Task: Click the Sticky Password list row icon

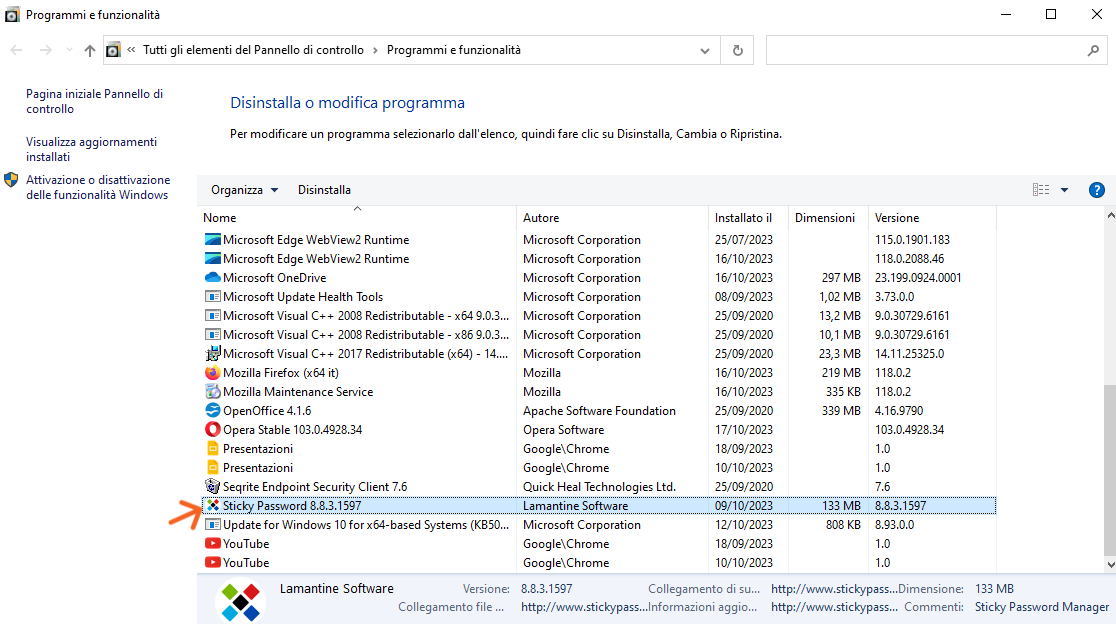Action: [x=212, y=506]
